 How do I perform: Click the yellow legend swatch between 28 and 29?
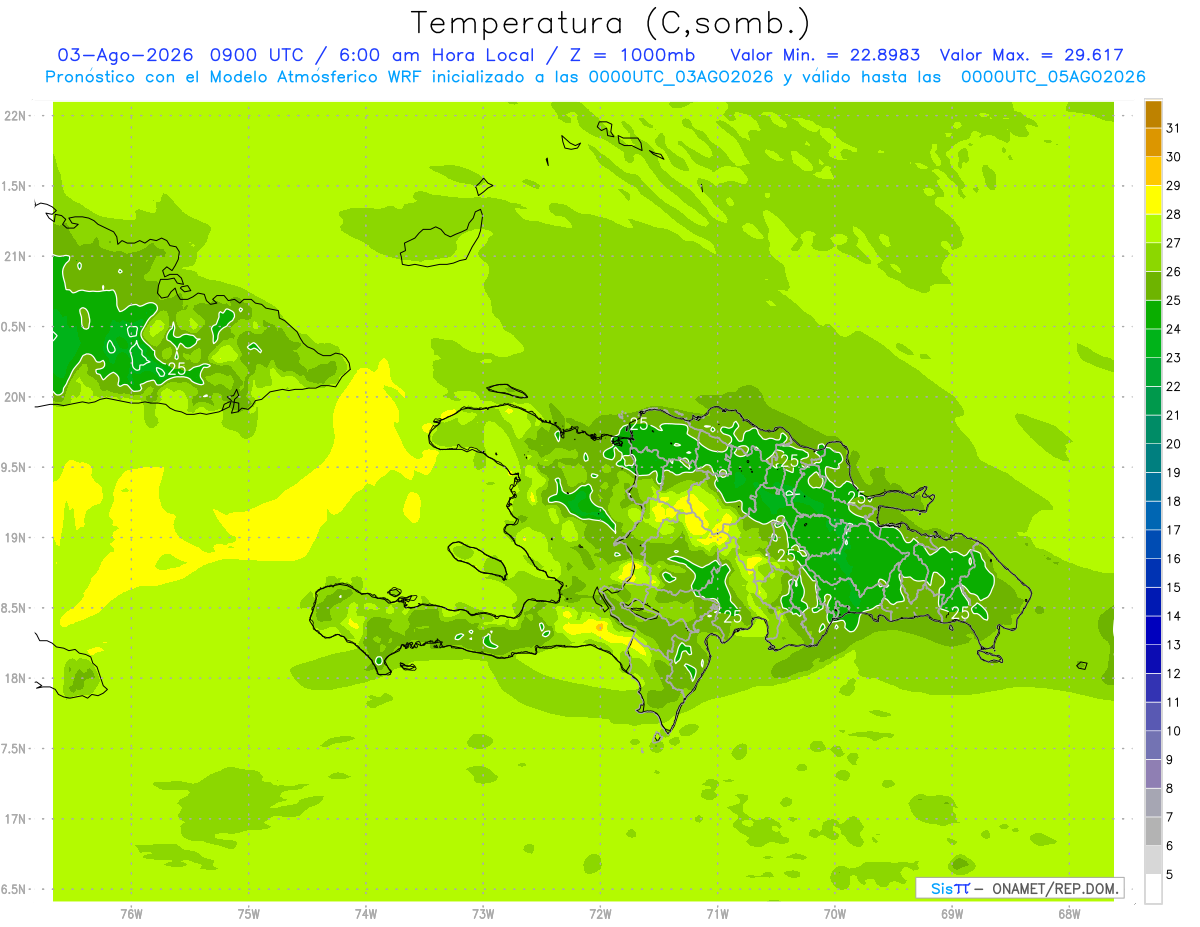tap(1153, 200)
